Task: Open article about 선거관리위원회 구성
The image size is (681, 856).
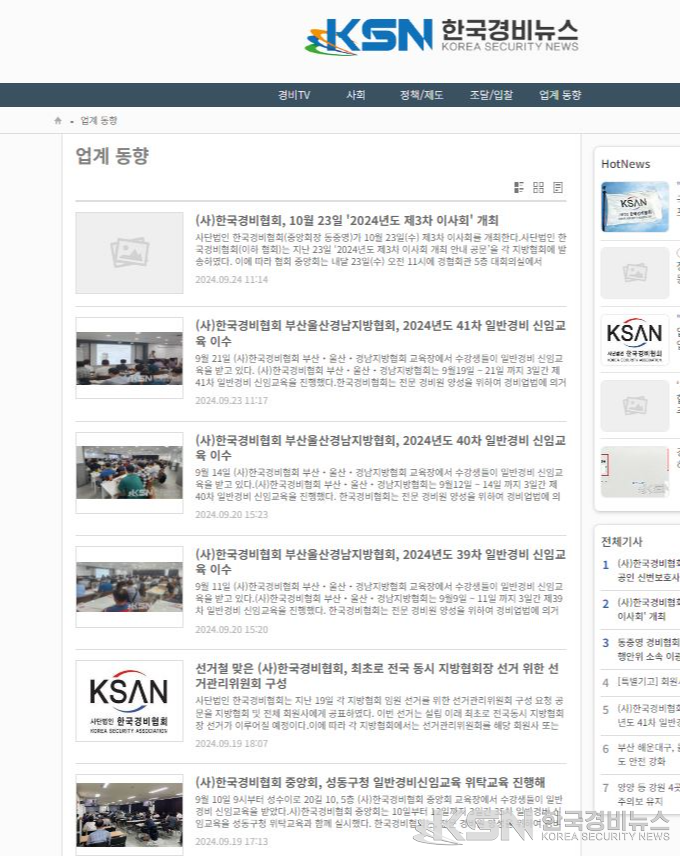Action: pos(377,676)
